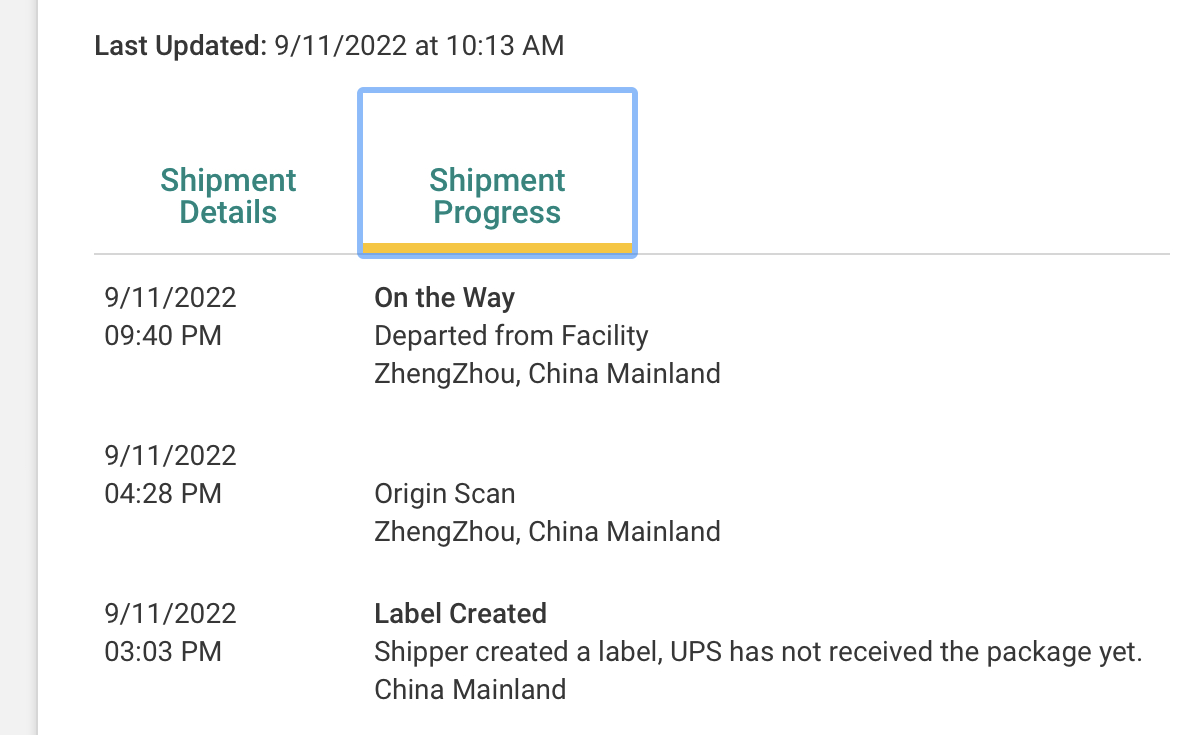Click the 'Shipper created a label' description
The image size is (1201, 735).
coord(757,652)
